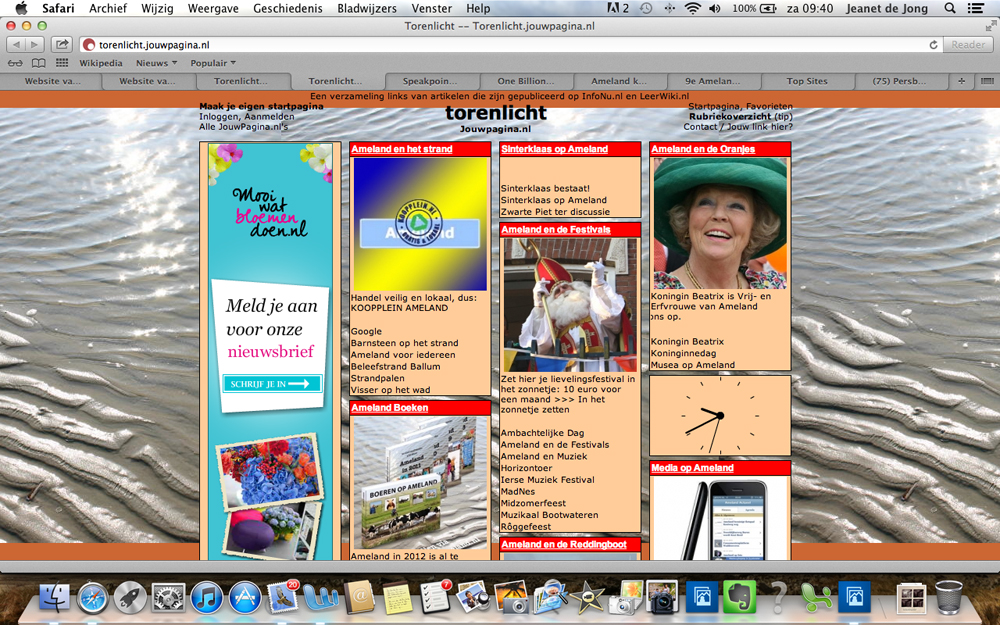This screenshot has width=1000, height=625.
Task: Open Reading List glasses icon
Action: [15, 63]
